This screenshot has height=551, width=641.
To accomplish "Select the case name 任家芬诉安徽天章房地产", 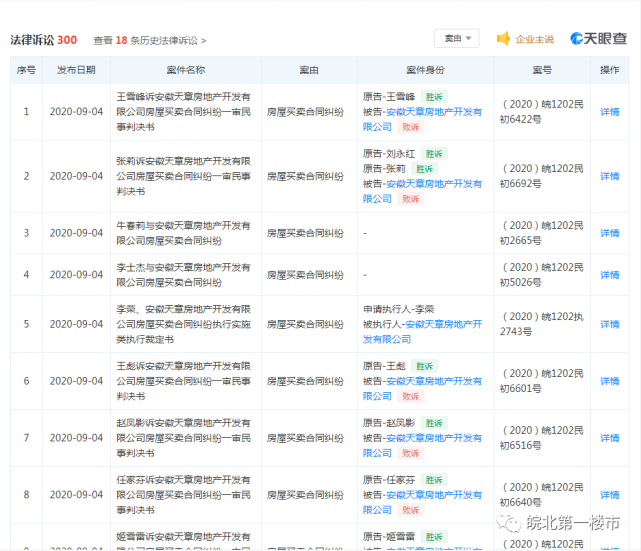I will [184, 495].
